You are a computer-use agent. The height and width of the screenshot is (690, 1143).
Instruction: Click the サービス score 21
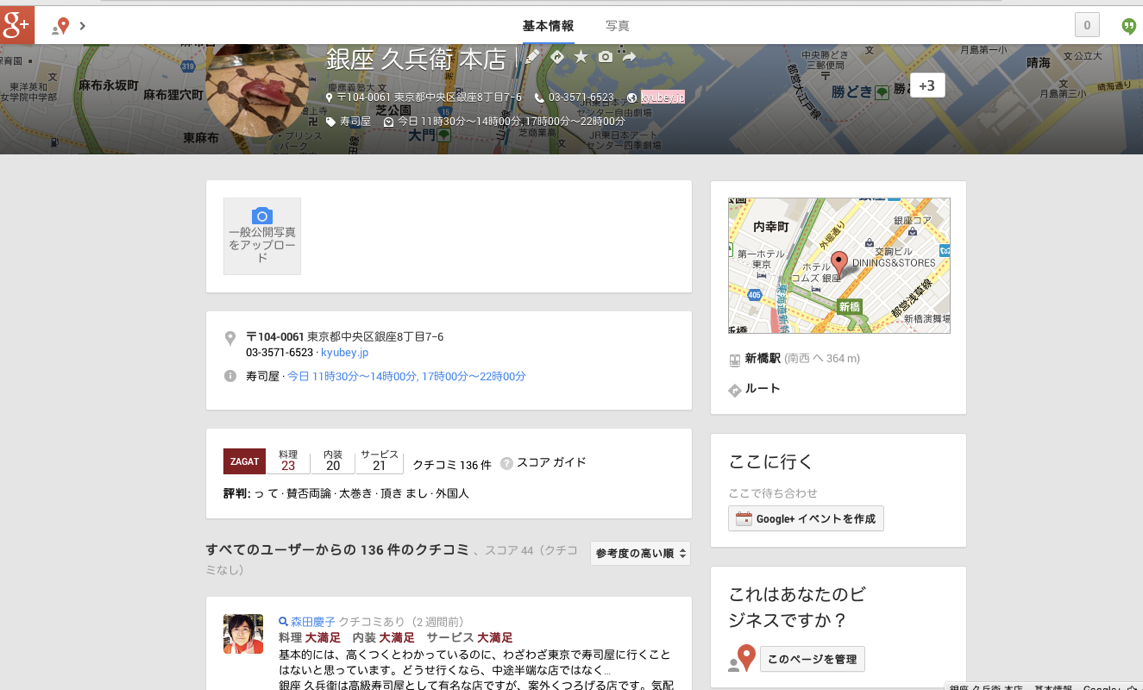pyautogui.click(x=379, y=466)
